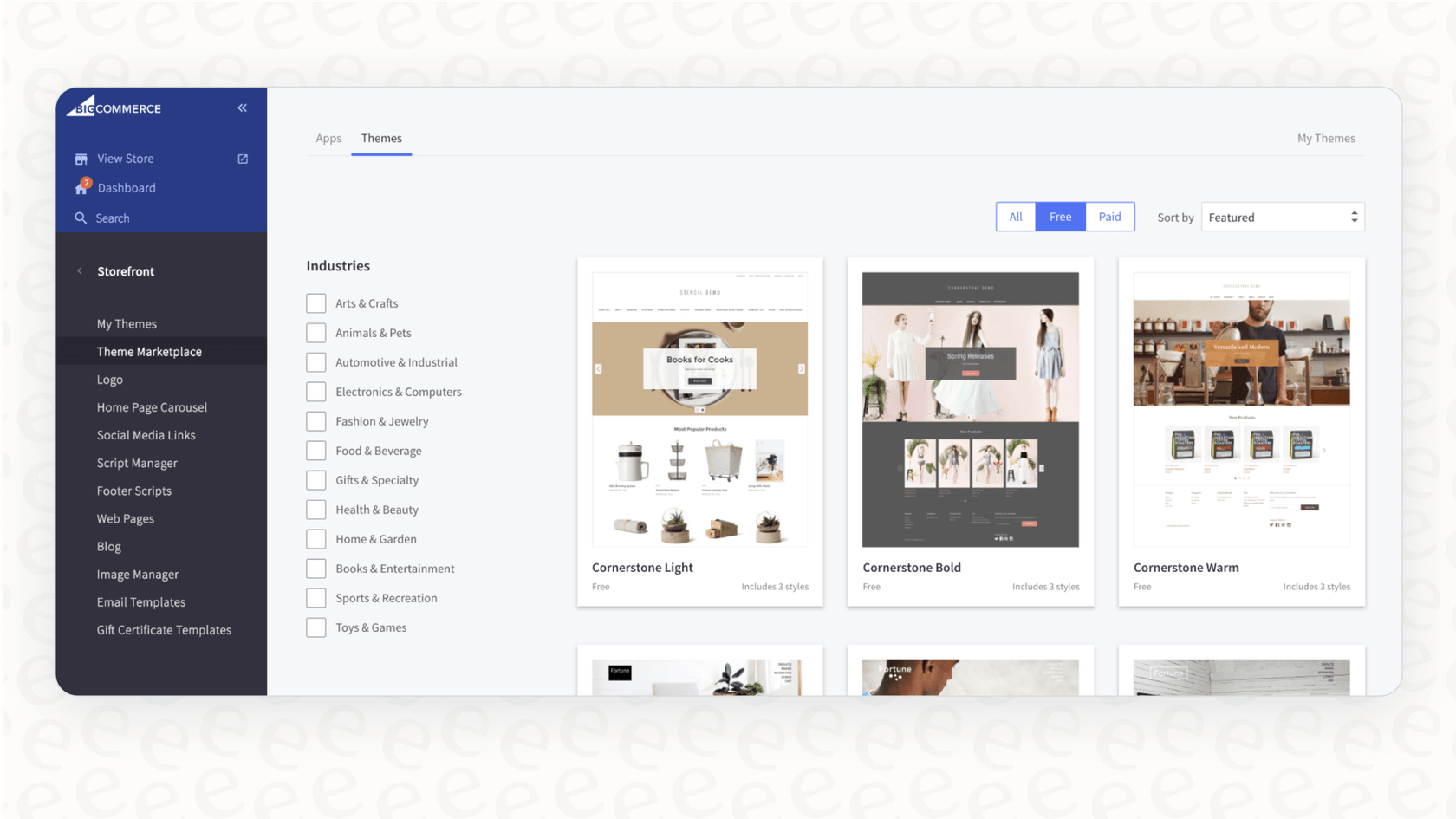Select the Themes tab

pyautogui.click(x=381, y=138)
